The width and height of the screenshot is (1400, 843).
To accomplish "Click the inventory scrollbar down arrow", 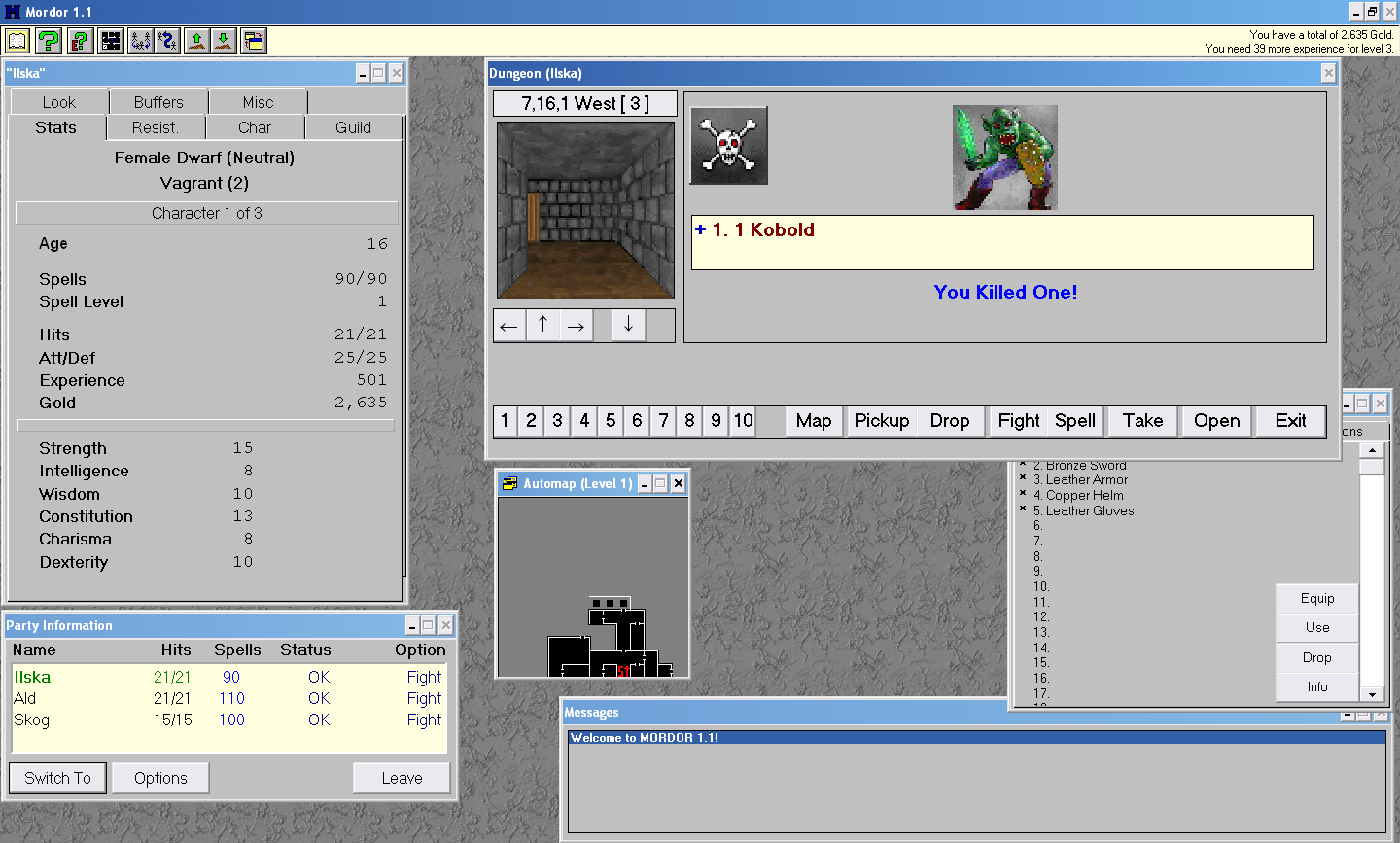I will click(x=1372, y=694).
